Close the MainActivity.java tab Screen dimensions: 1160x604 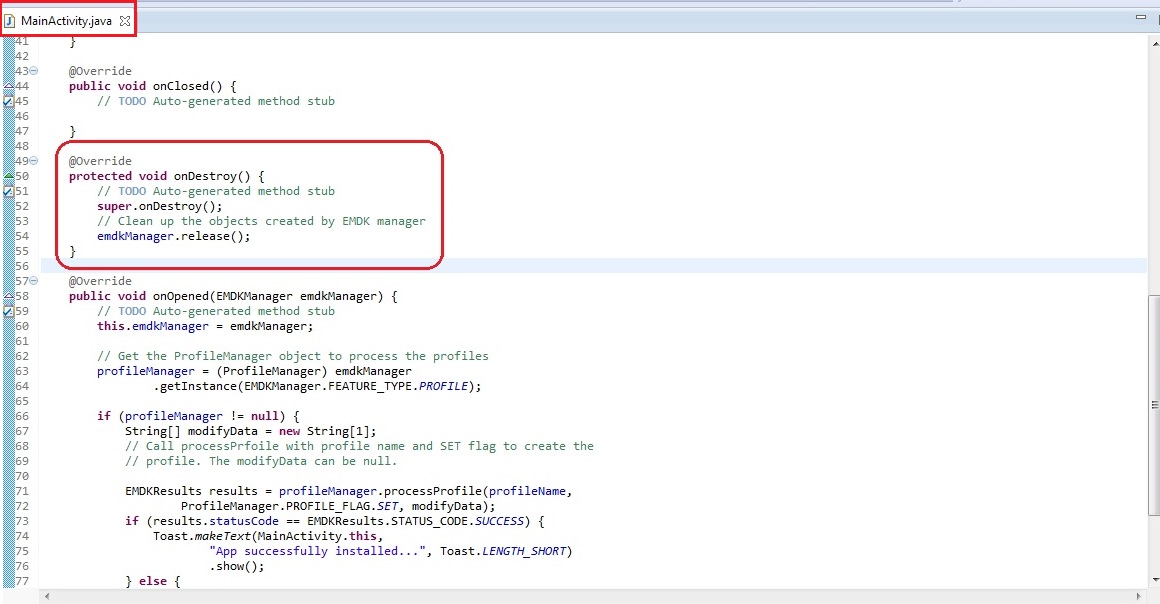pyautogui.click(x=125, y=20)
